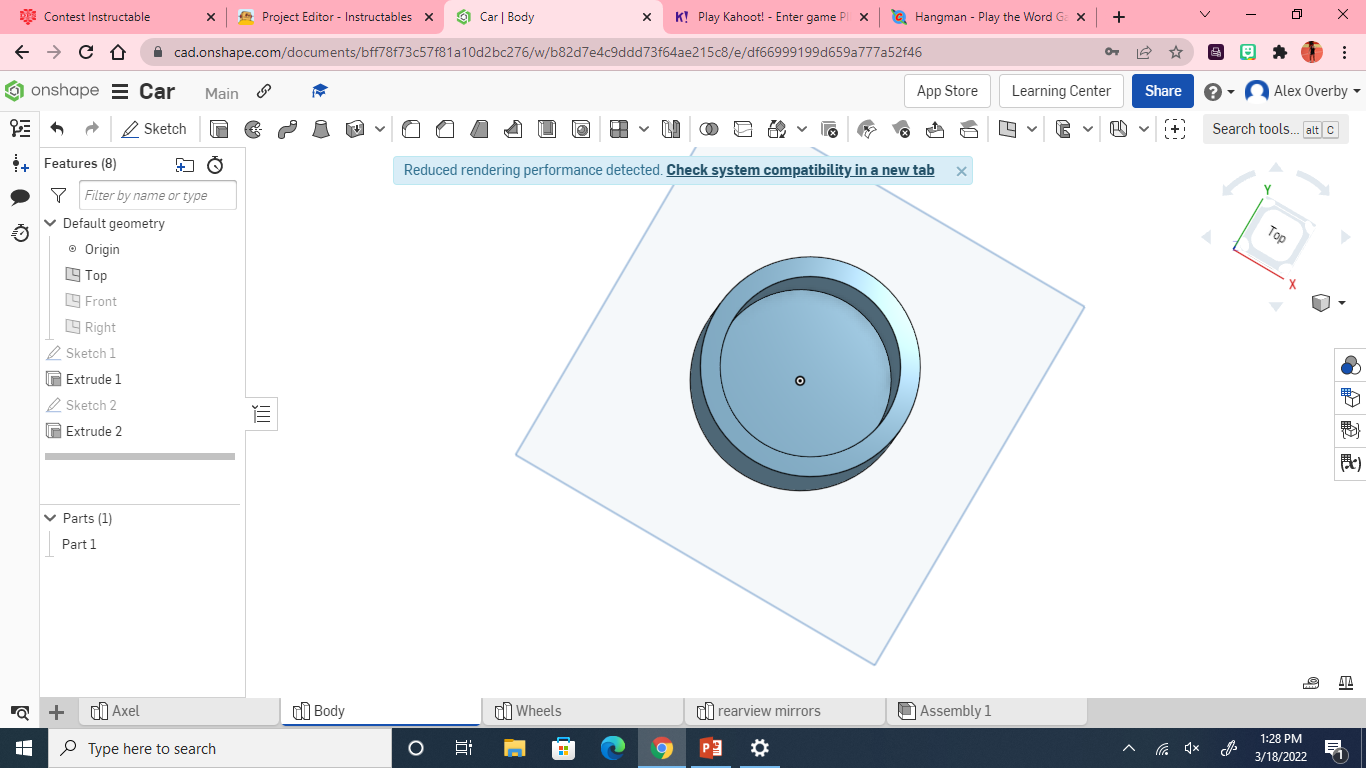The width and height of the screenshot is (1366, 768).
Task: Collapse the Default geometry tree
Action: 50,223
